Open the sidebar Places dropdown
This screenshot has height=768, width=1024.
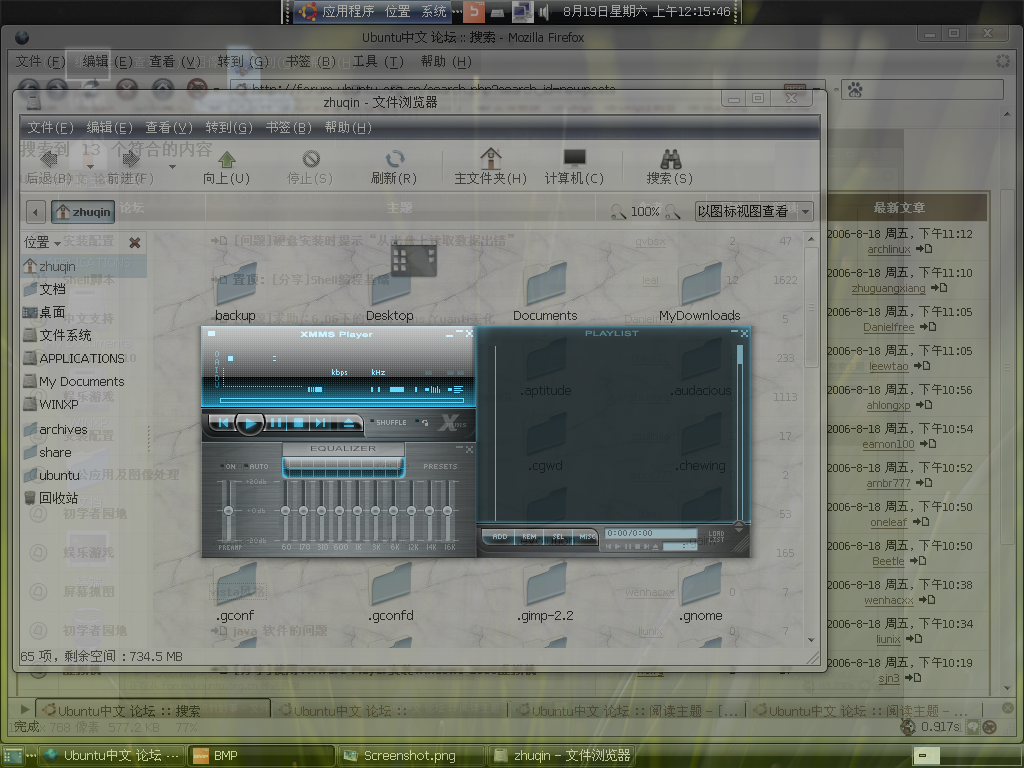pyautogui.click(x=42, y=242)
